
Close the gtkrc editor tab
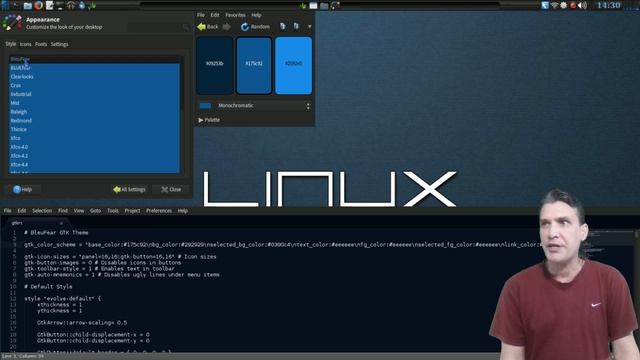[61, 223]
